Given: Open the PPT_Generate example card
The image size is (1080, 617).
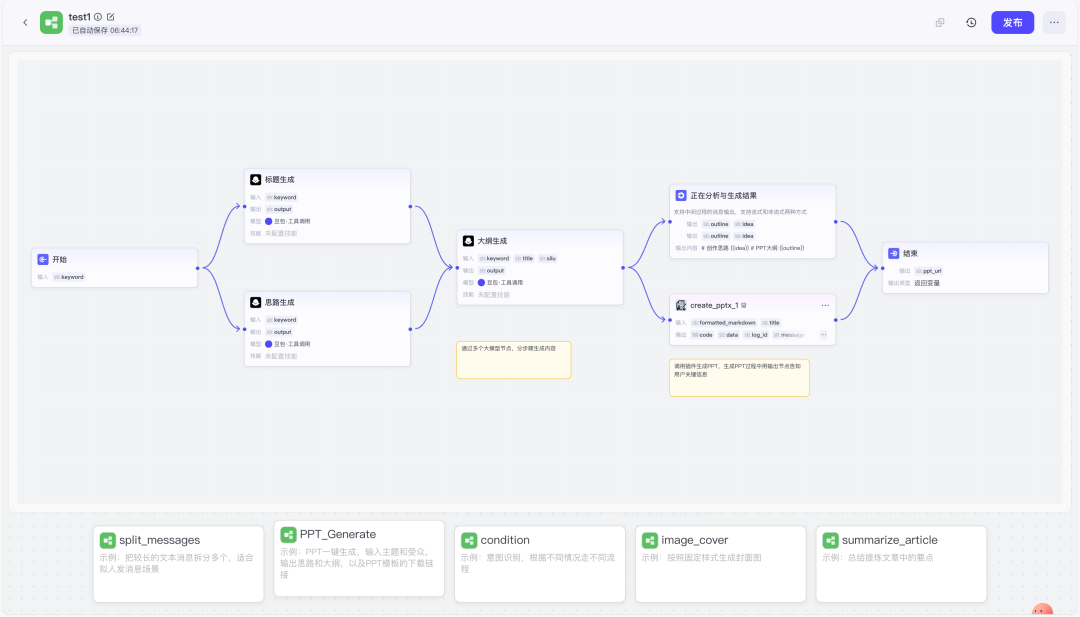Looking at the screenshot, I should [359, 558].
